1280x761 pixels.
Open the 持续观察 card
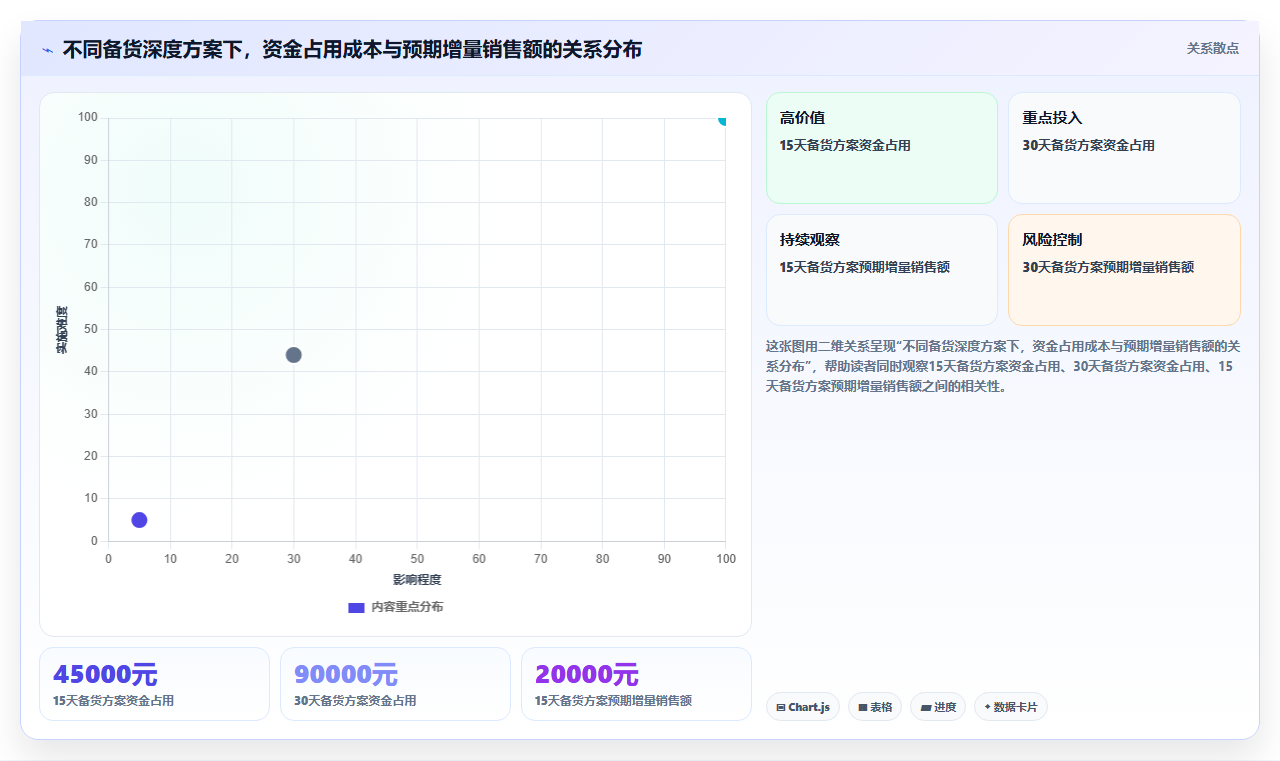[882, 270]
